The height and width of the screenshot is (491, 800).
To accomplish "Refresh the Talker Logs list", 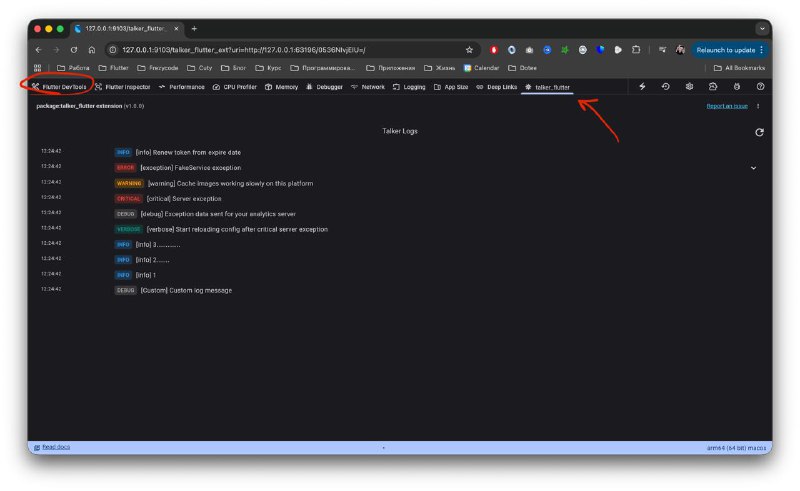I will click(759, 132).
